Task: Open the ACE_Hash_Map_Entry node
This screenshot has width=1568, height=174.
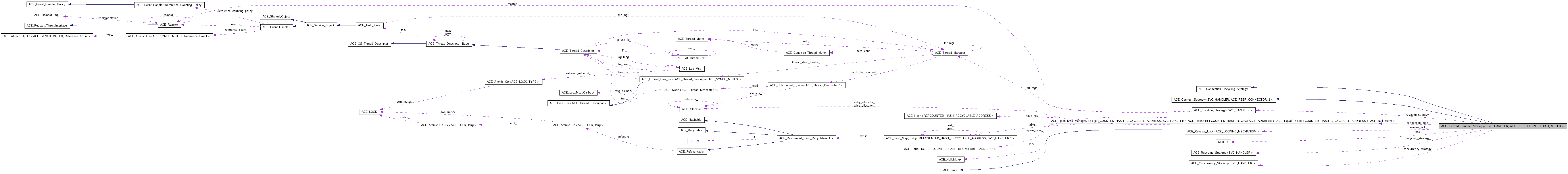Action: coord(950,139)
